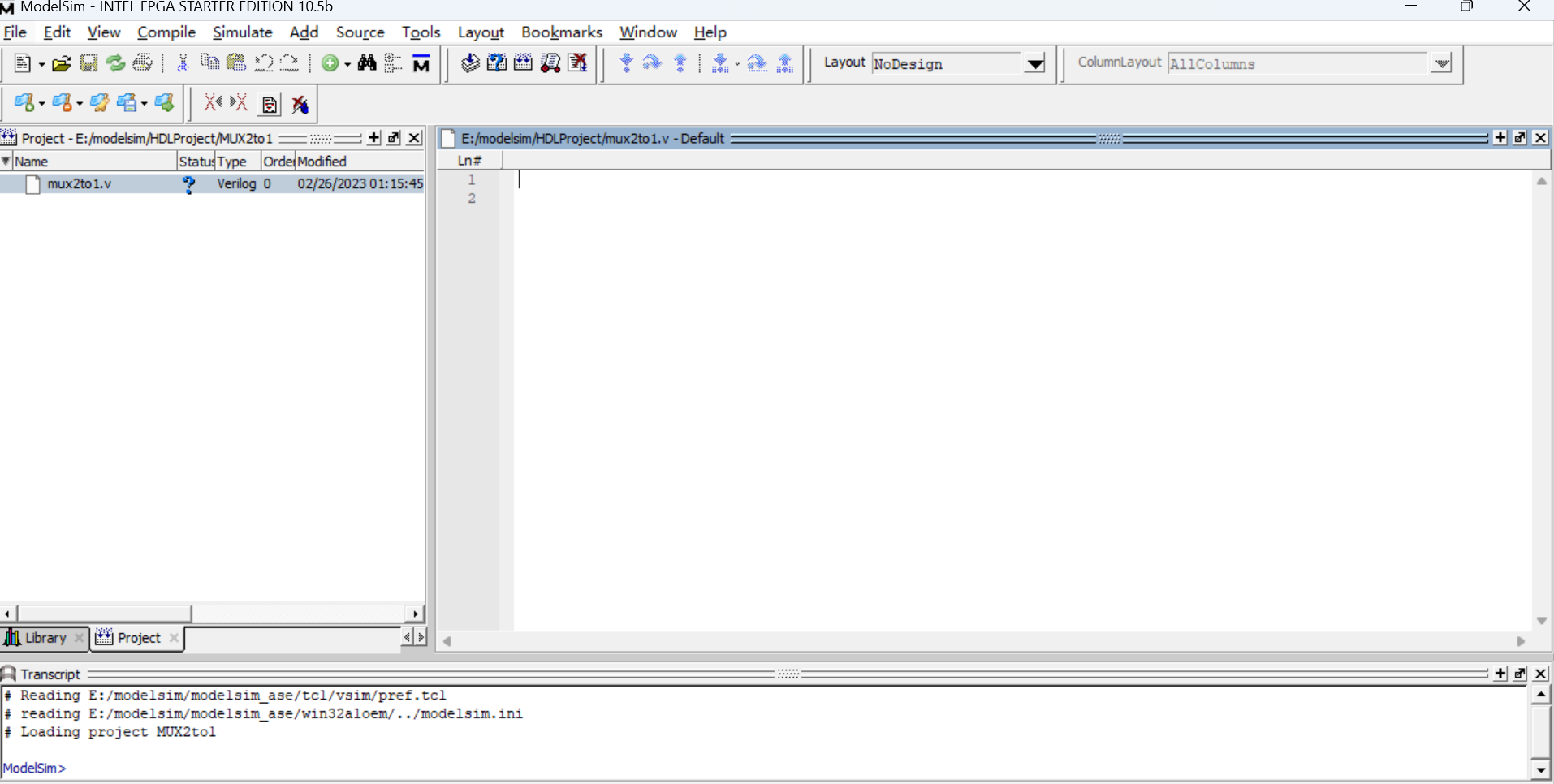Open the Edit menu
Viewport: 1554px width, 784px height.
coord(57,32)
